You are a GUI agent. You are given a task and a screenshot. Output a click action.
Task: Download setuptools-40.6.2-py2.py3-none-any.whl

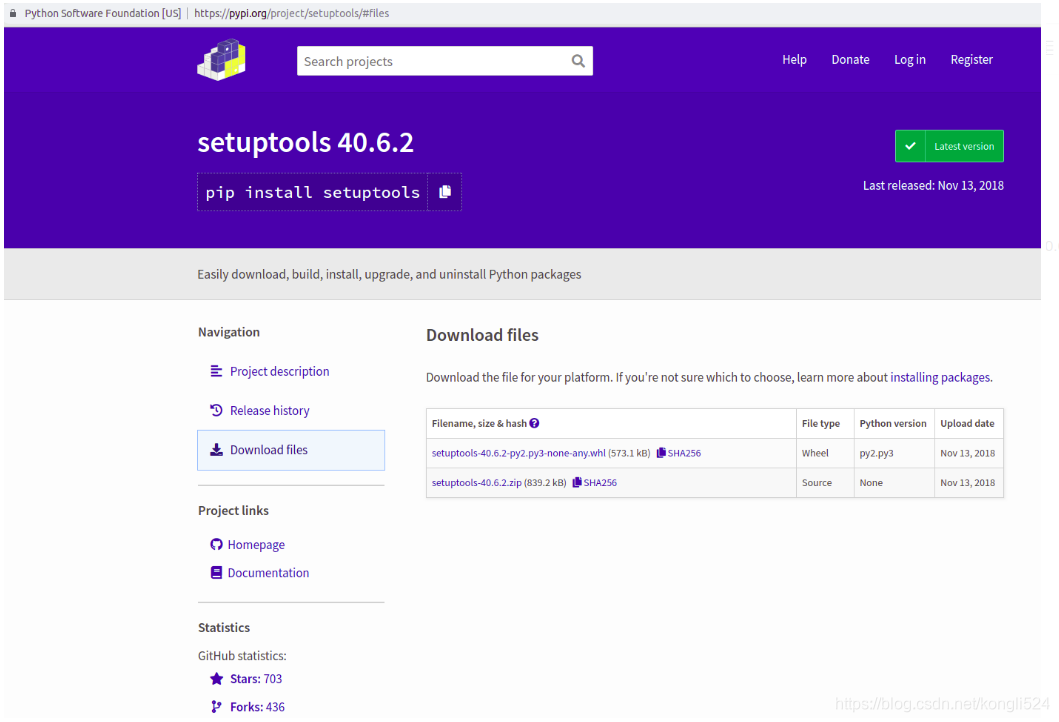tap(519, 453)
